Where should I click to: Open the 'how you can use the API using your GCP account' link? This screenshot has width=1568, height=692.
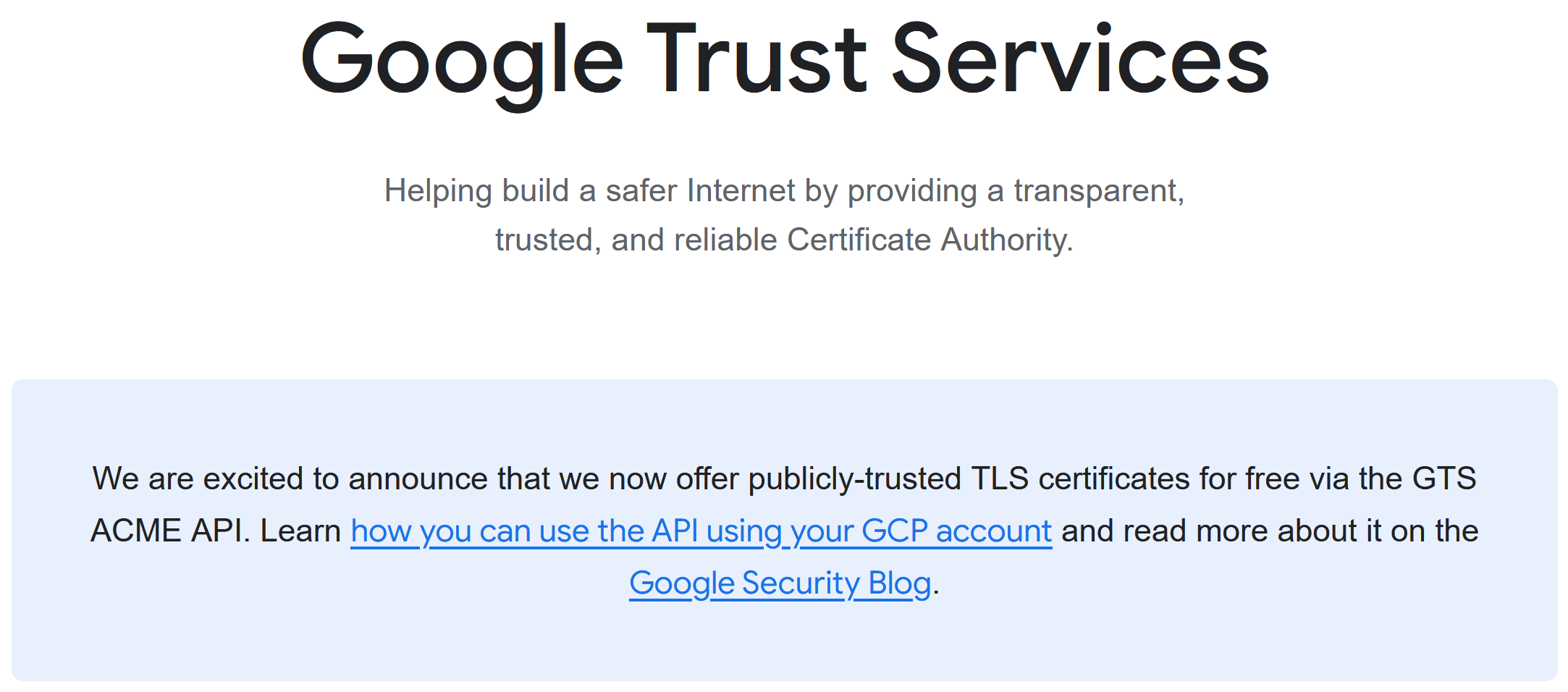[x=701, y=531]
